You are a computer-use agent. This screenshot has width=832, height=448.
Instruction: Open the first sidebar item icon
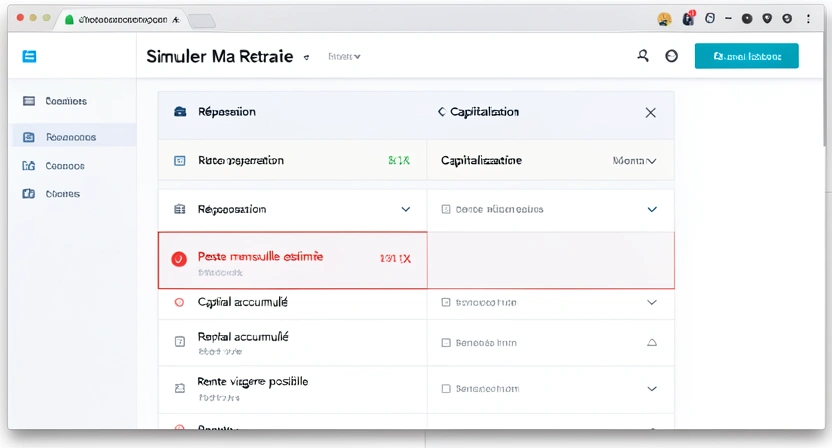tap(29, 101)
